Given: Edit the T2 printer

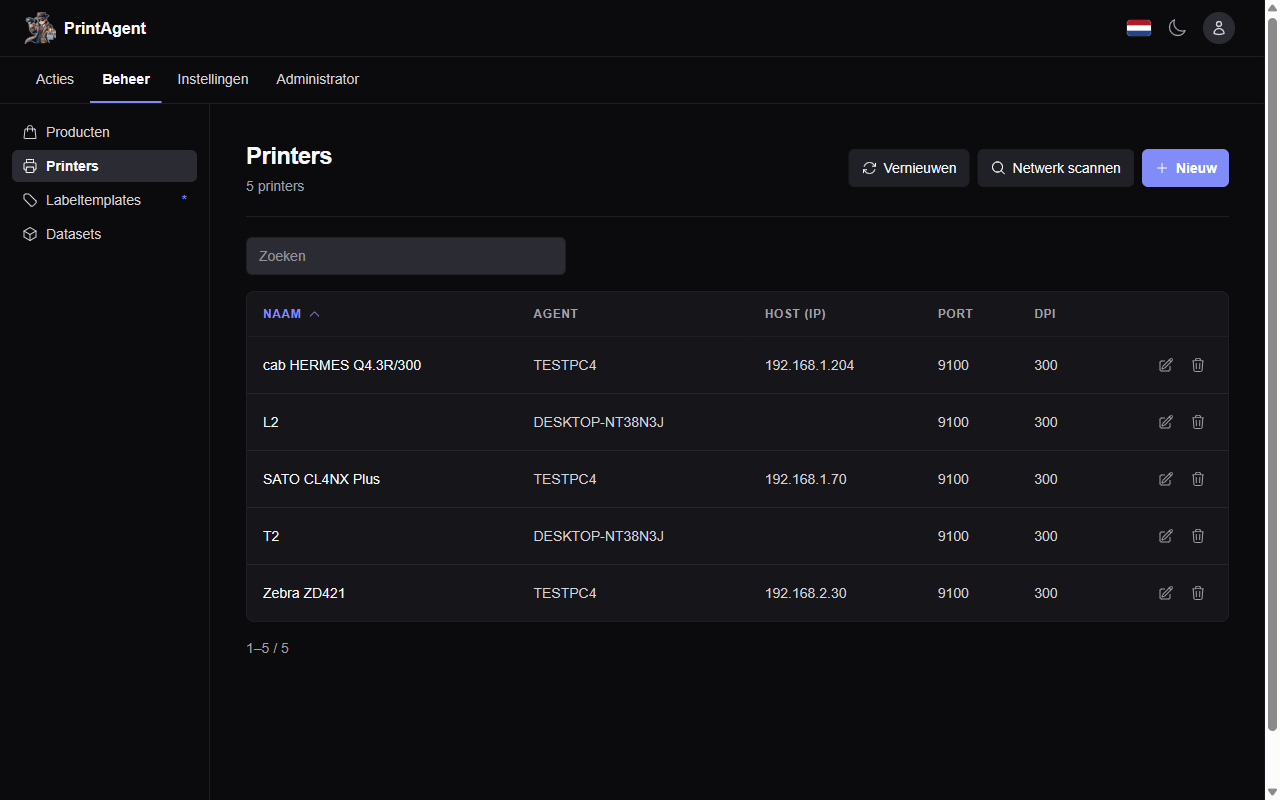Looking at the screenshot, I should tap(1165, 536).
